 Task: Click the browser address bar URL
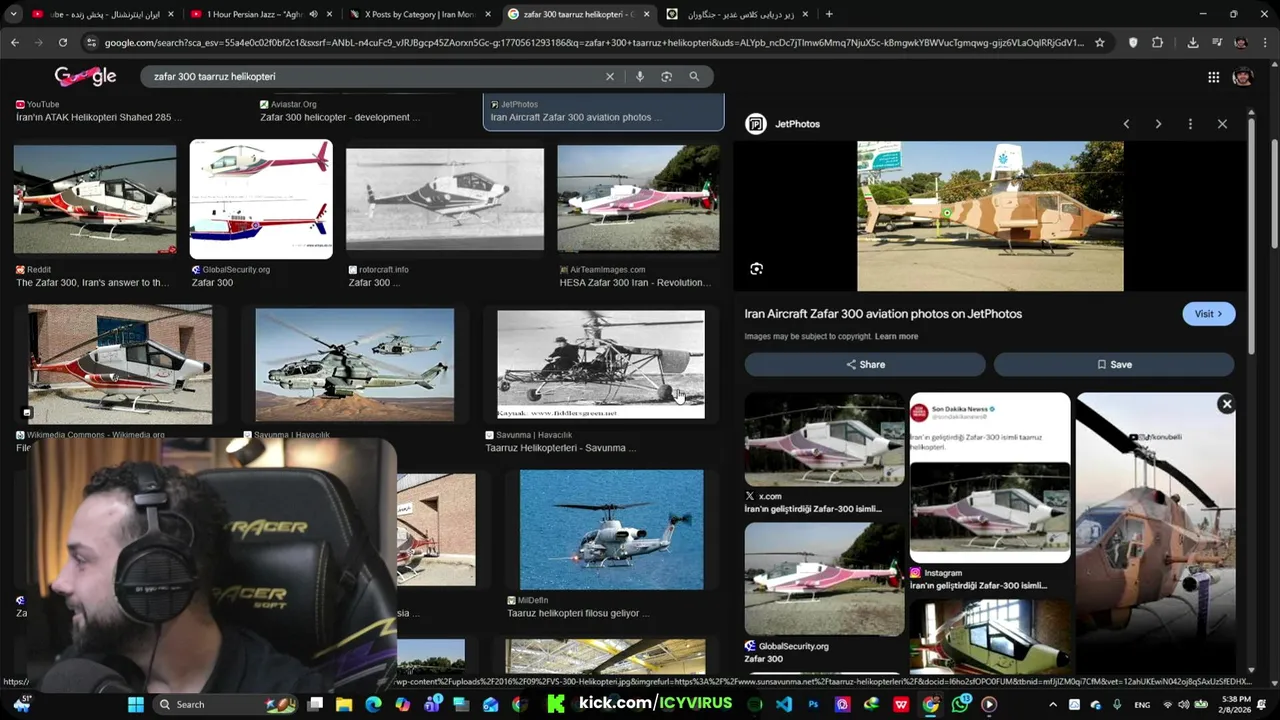(594, 43)
